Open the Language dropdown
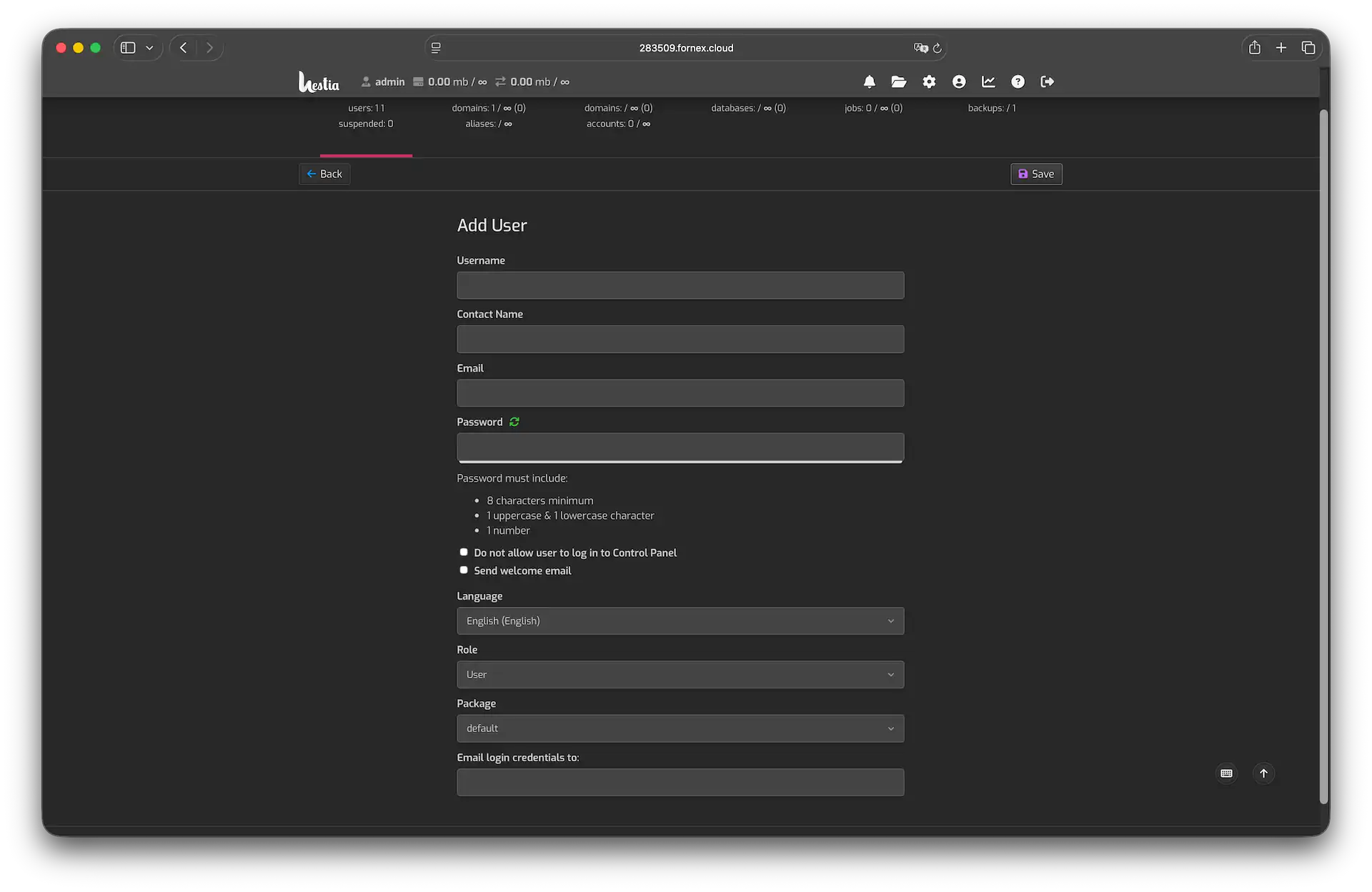This screenshot has height=892, width=1372. pyautogui.click(x=680, y=620)
